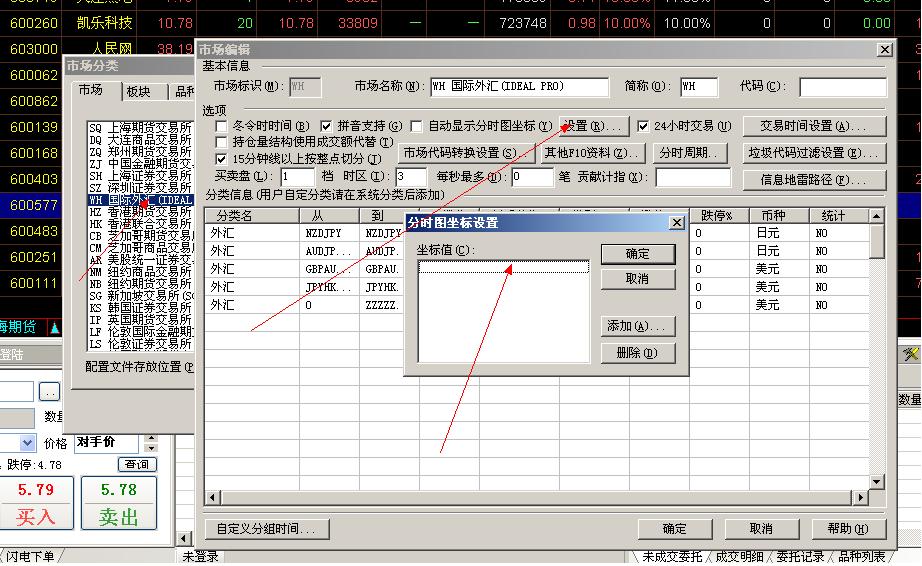This screenshot has width=922, height=566.
Task: Click the 币种 column header
Action: point(779,216)
